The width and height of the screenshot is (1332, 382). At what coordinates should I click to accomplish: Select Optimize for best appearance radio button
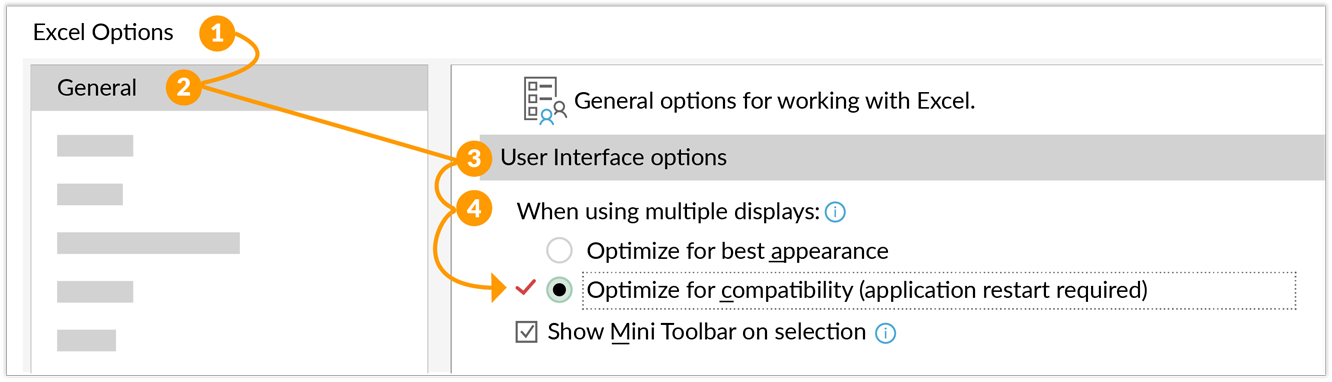[560, 250]
